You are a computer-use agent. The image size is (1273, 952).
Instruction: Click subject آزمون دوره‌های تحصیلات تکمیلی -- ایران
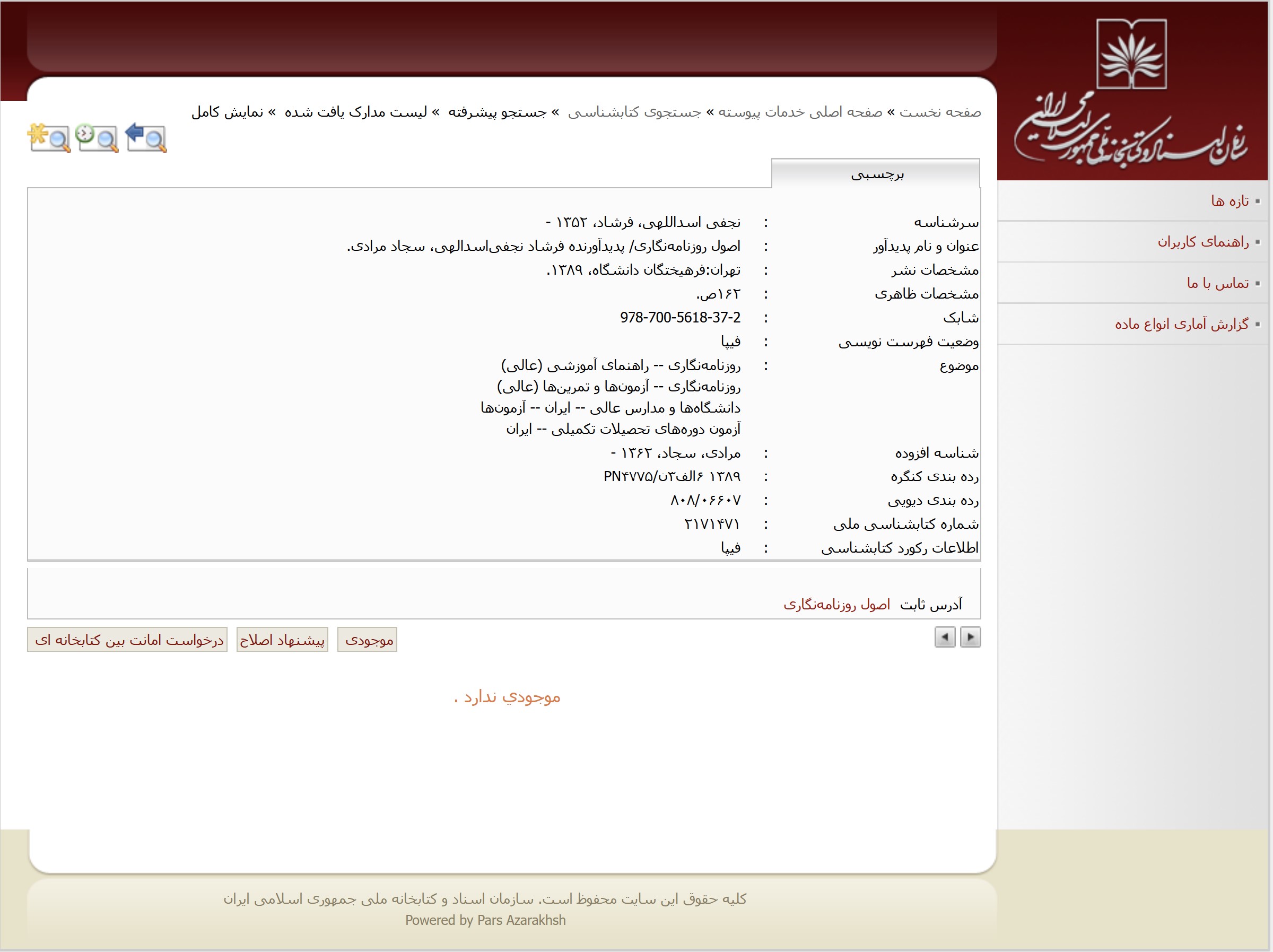tap(623, 430)
